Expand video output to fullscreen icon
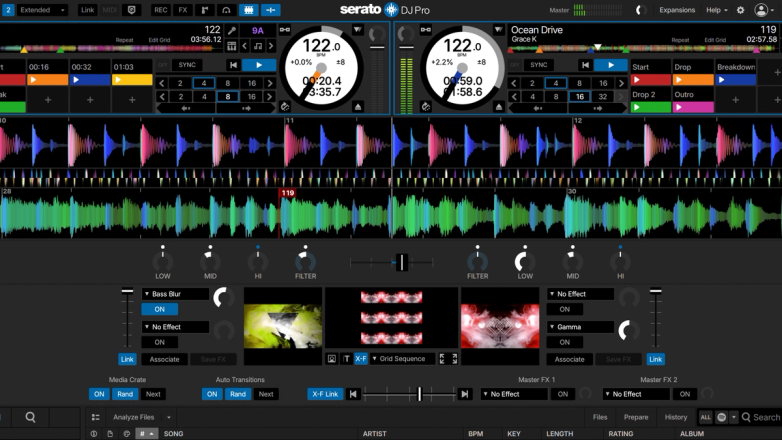This screenshot has height=440, width=782. pyautogui.click(x=448, y=359)
